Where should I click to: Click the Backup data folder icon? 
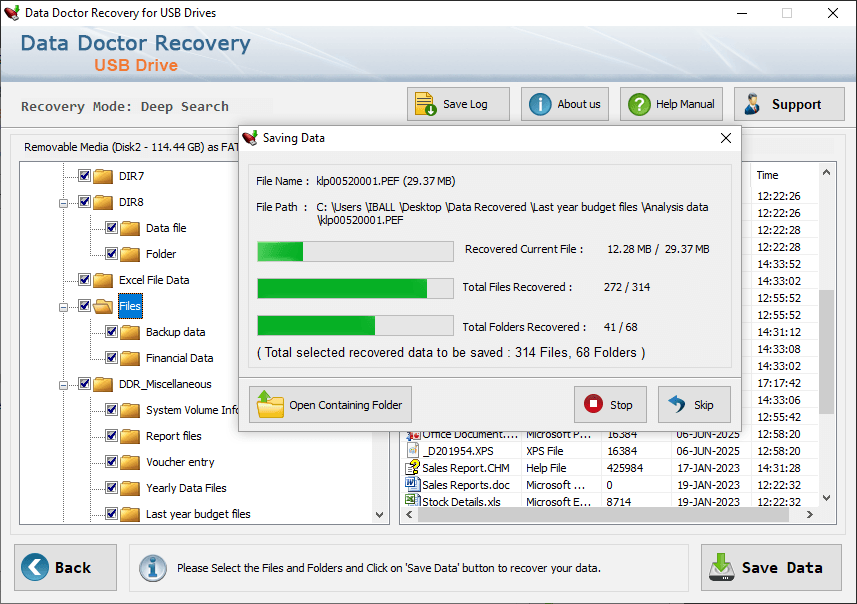click(130, 332)
